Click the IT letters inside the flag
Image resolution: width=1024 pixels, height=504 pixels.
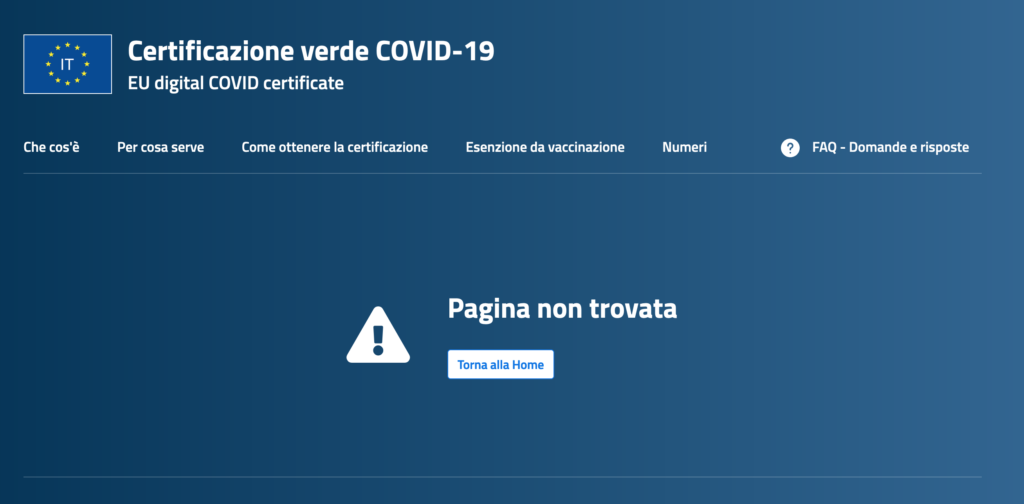(x=67, y=65)
